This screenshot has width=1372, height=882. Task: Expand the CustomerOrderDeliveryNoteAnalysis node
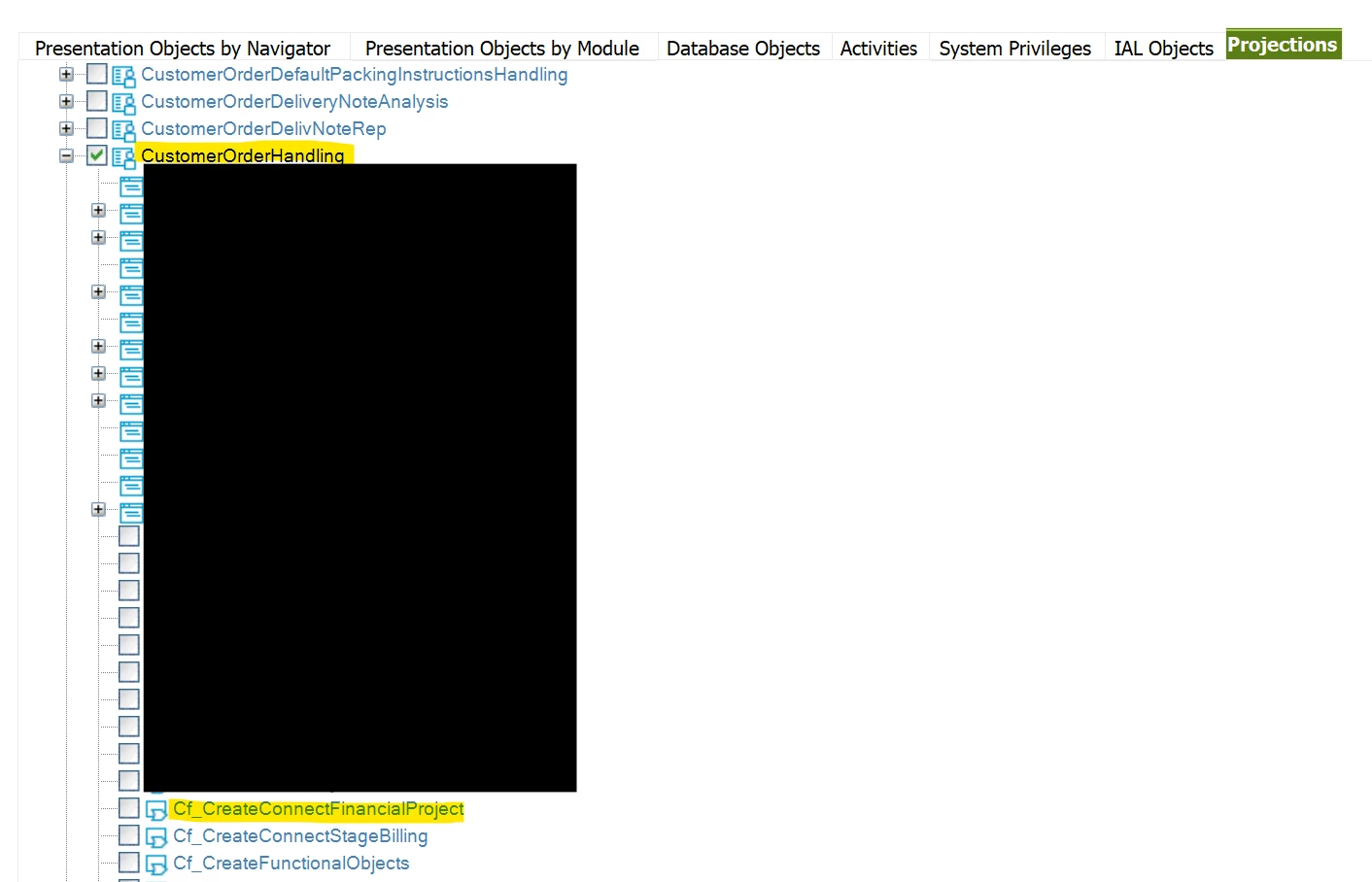66,101
